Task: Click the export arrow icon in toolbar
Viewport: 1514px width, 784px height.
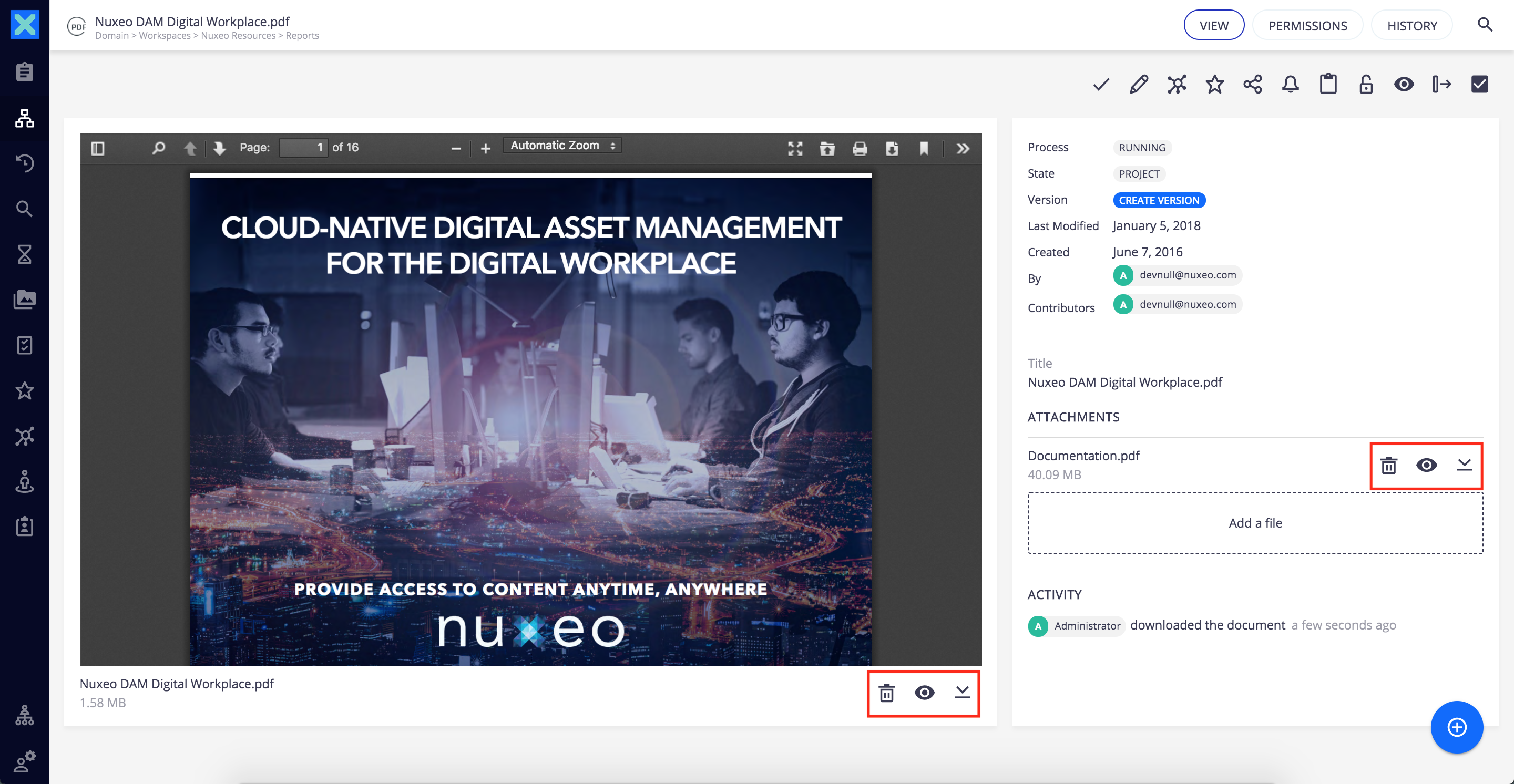Action: 1441,85
